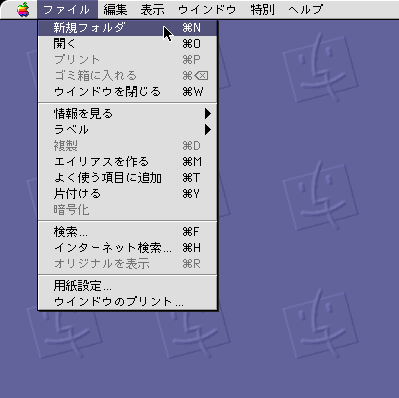Open the 編集 menu
Image resolution: width=399 pixels, height=398 pixels.
115,9
